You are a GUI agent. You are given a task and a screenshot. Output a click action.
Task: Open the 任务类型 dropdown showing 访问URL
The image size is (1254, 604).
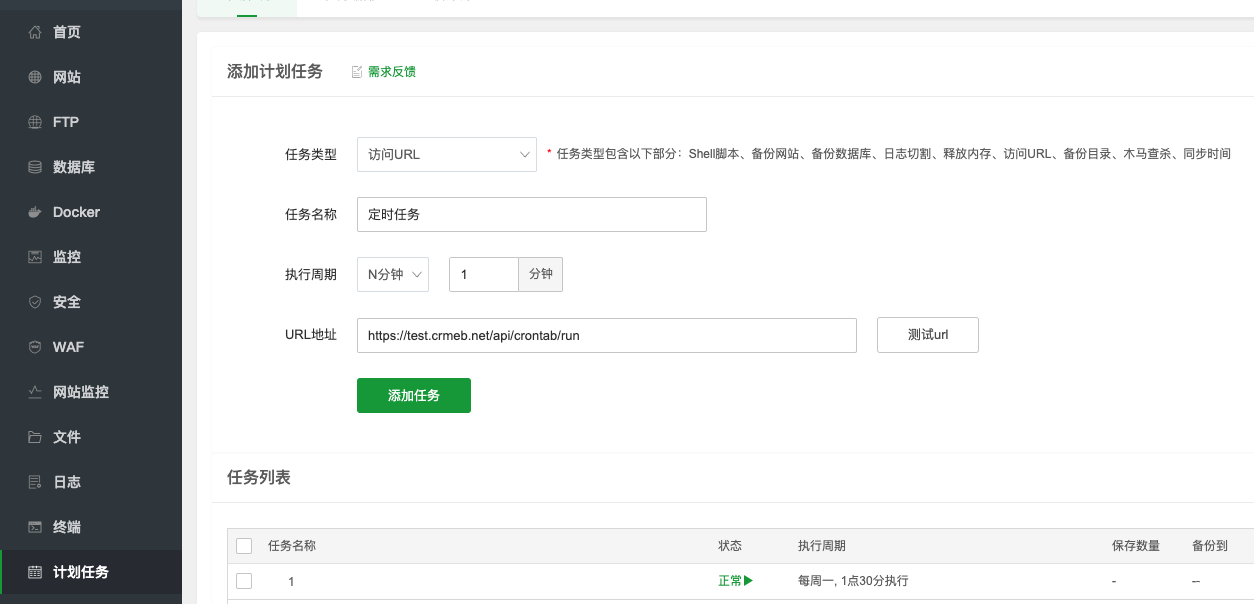point(446,155)
